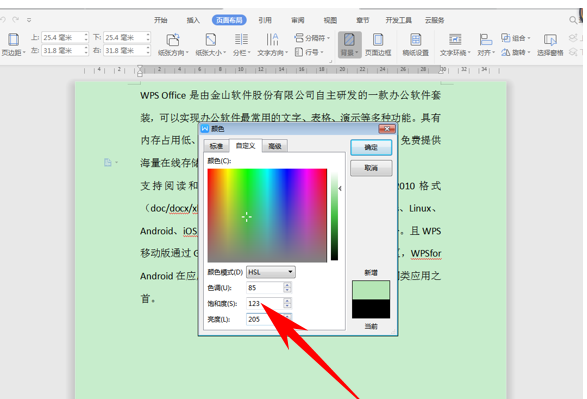The width and height of the screenshot is (587, 399).
Task: Click the top margin 上 input field
Action: point(62,37)
